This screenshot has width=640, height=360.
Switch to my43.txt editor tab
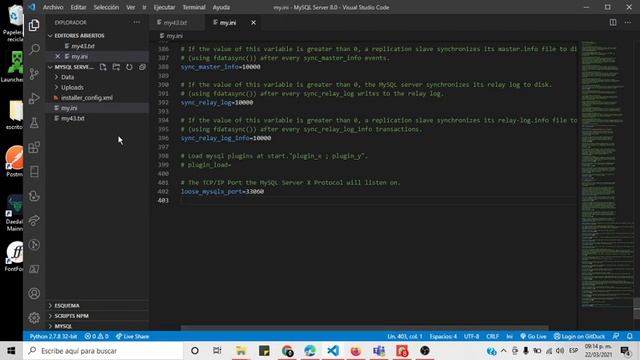(x=176, y=23)
